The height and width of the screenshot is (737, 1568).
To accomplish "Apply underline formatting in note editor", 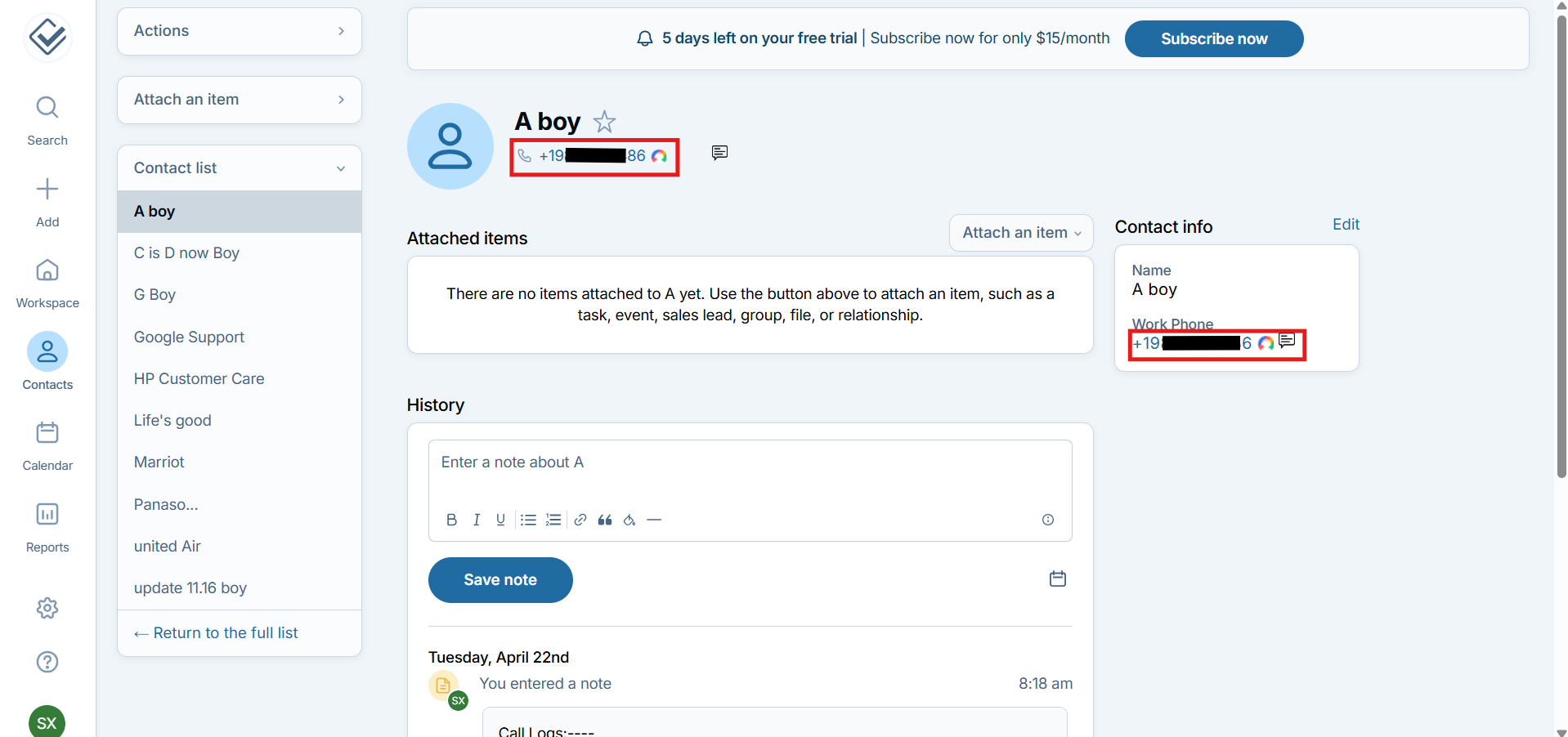I will pyautogui.click(x=500, y=520).
